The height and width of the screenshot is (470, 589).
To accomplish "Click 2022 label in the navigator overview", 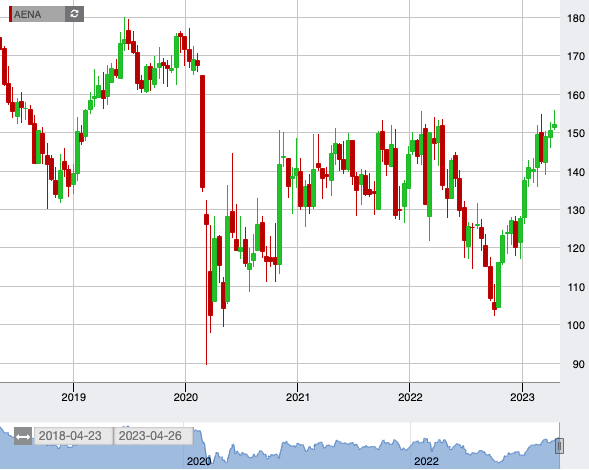I will [x=426, y=461].
